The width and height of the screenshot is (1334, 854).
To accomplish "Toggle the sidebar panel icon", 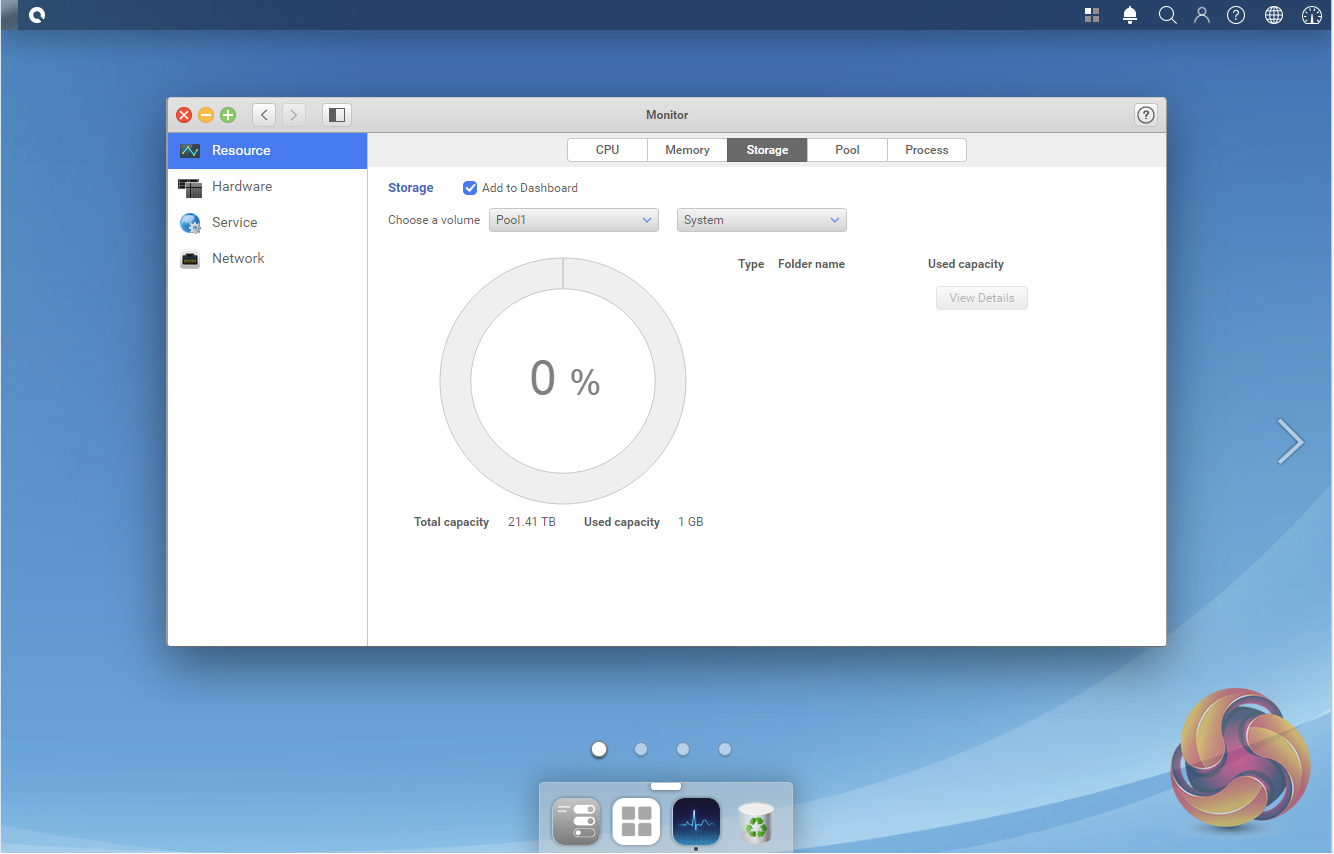I will tap(337, 115).
